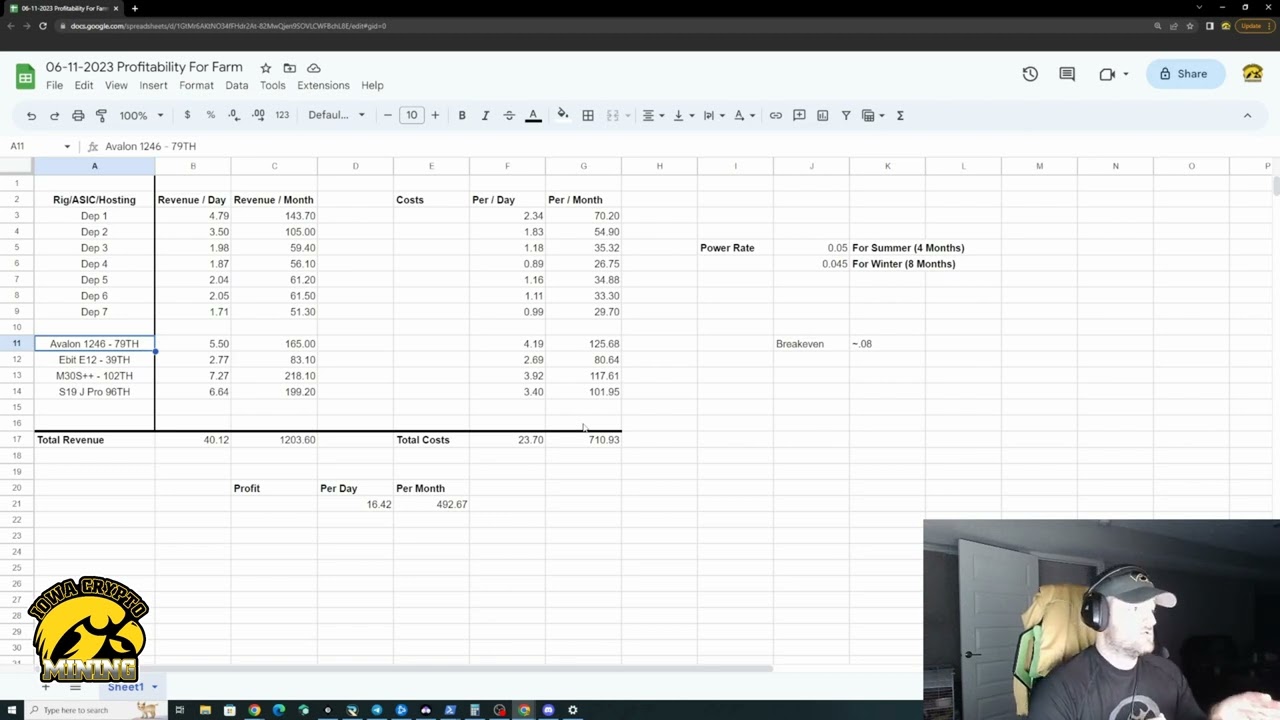Screen dimensions: 1280x720
Task: Star the document
Action: 265,68
